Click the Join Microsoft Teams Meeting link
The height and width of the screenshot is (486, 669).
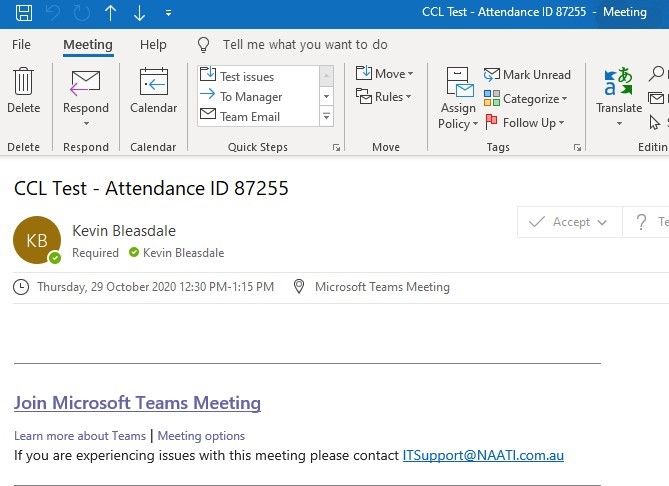click(137, 403)
